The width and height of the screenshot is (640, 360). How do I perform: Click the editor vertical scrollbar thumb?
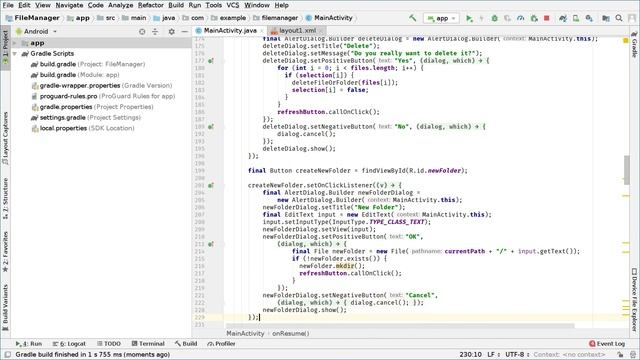click(627, 170)
